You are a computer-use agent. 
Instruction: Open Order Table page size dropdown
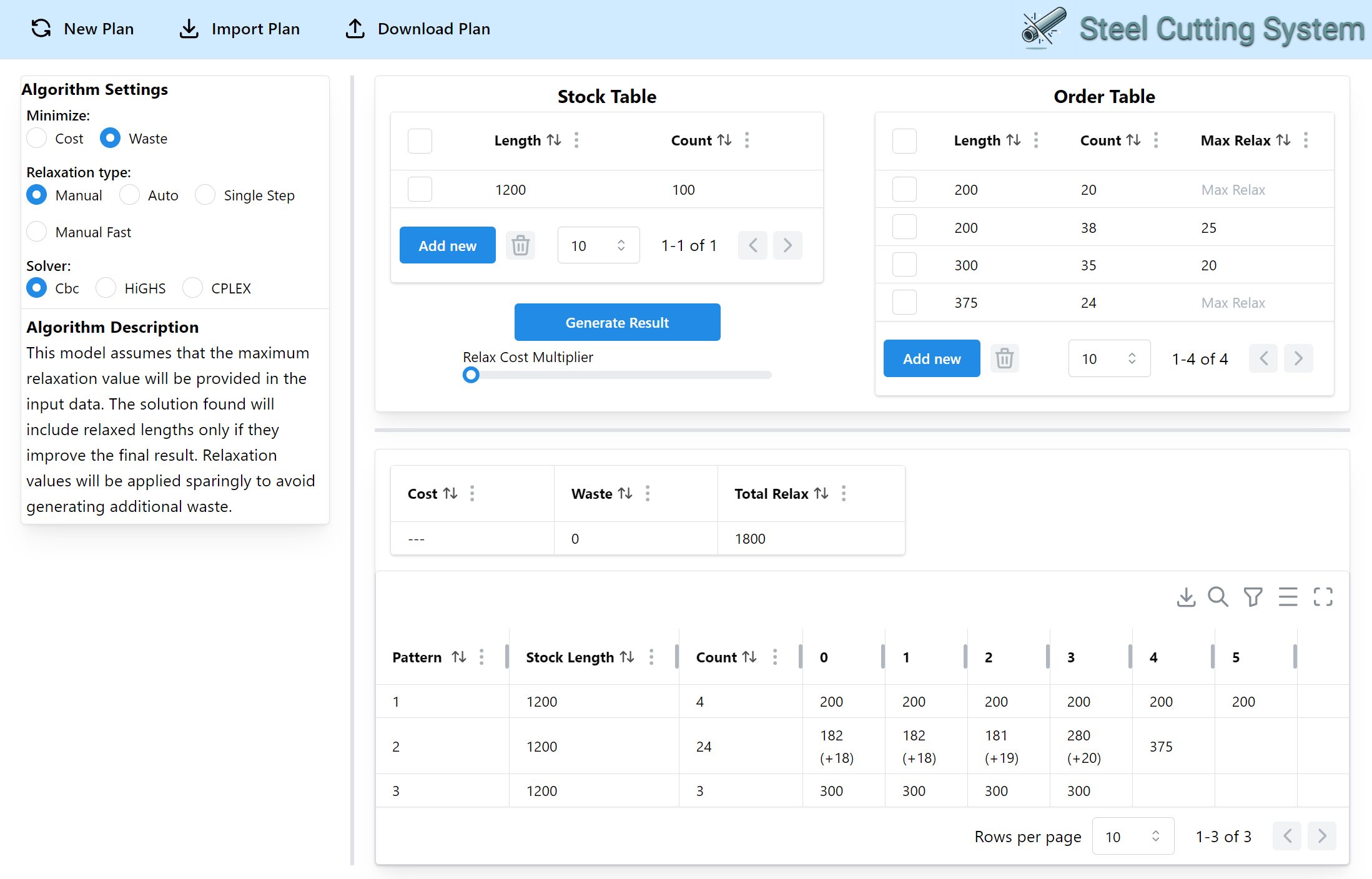point(1108,358)
